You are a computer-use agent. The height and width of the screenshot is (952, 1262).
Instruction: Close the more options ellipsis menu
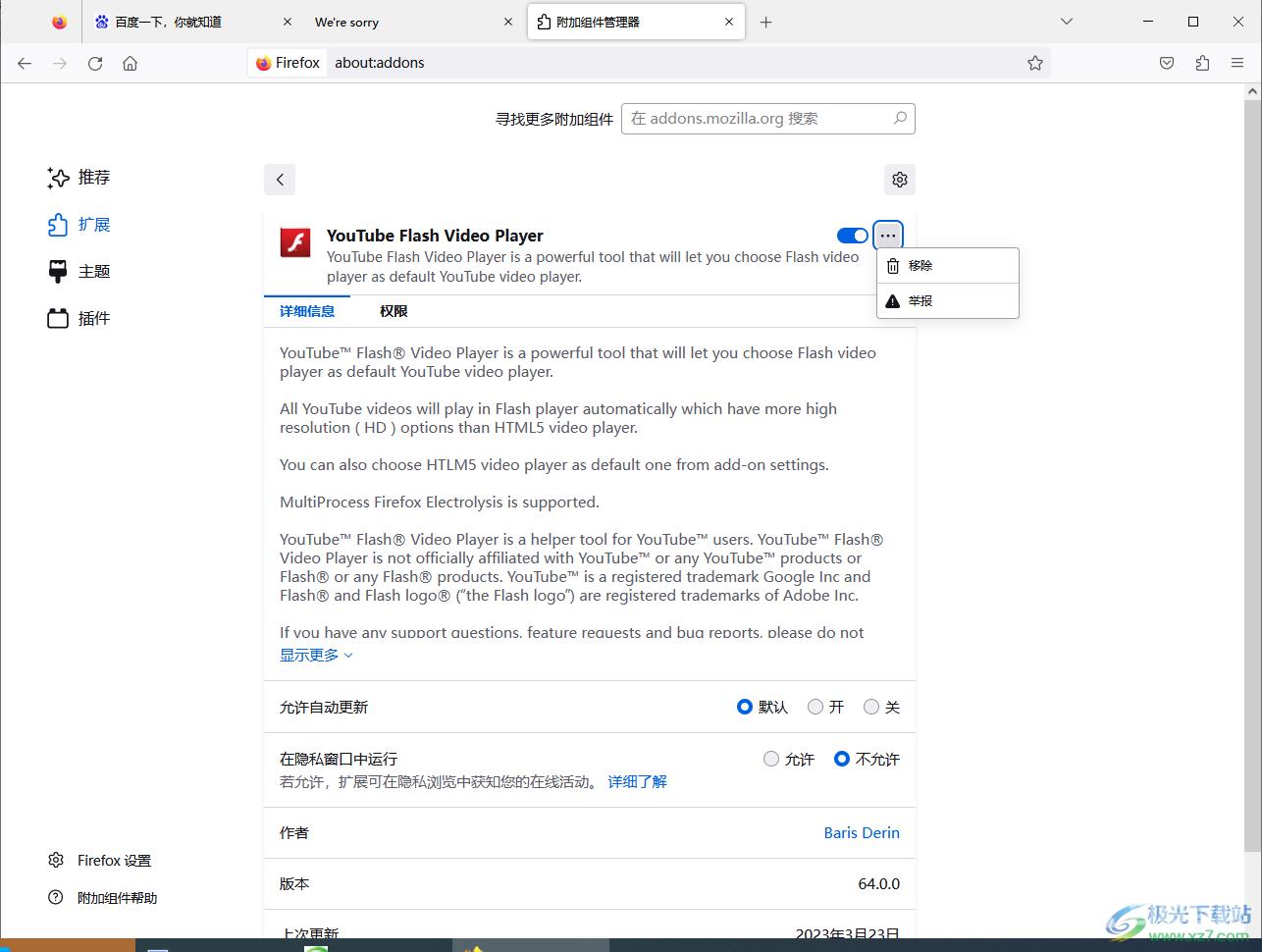point(888,236)
